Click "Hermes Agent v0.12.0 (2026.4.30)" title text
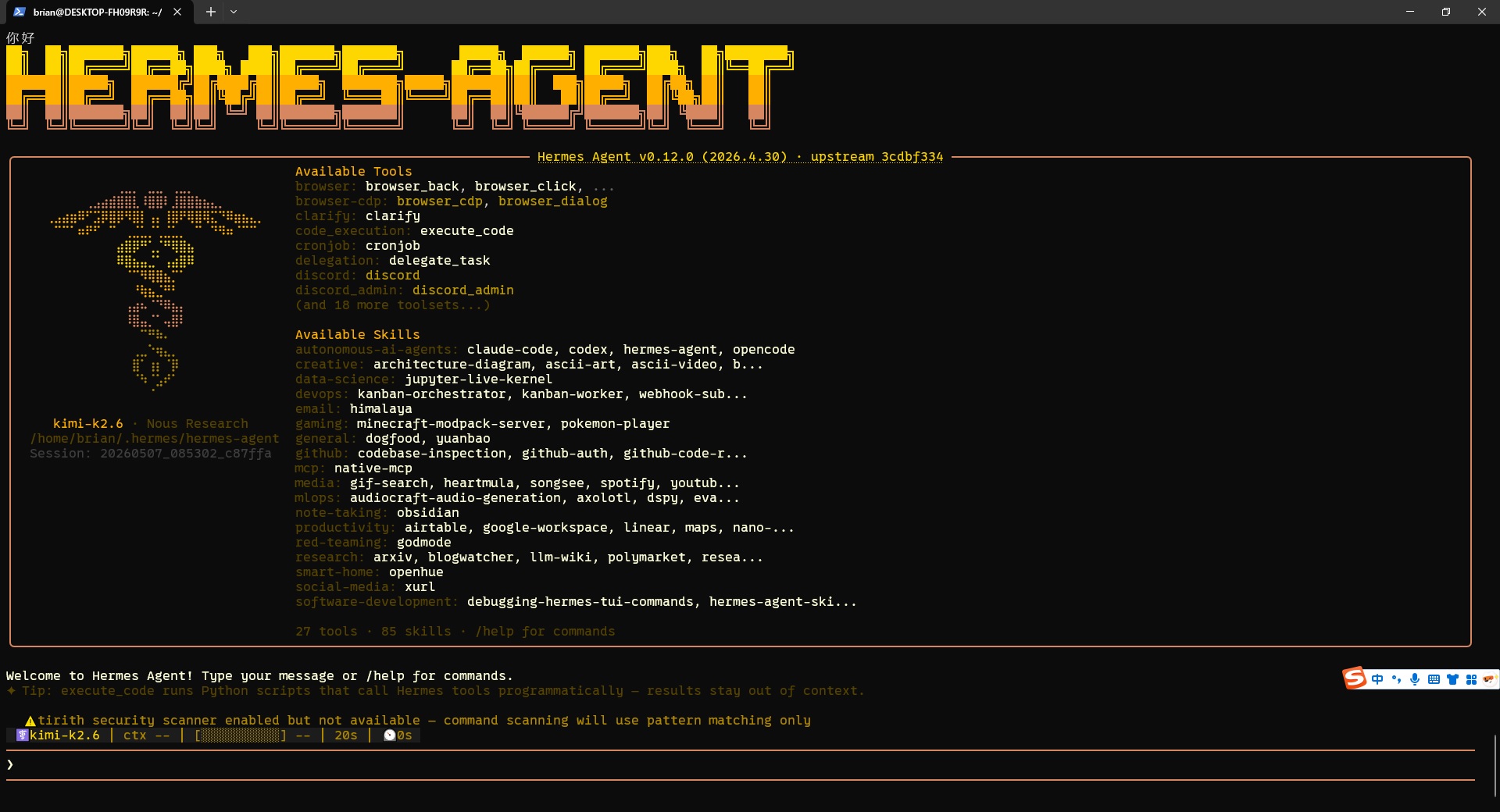The height and width of the screenshot is (812, 1500). (x=662, y=156)
